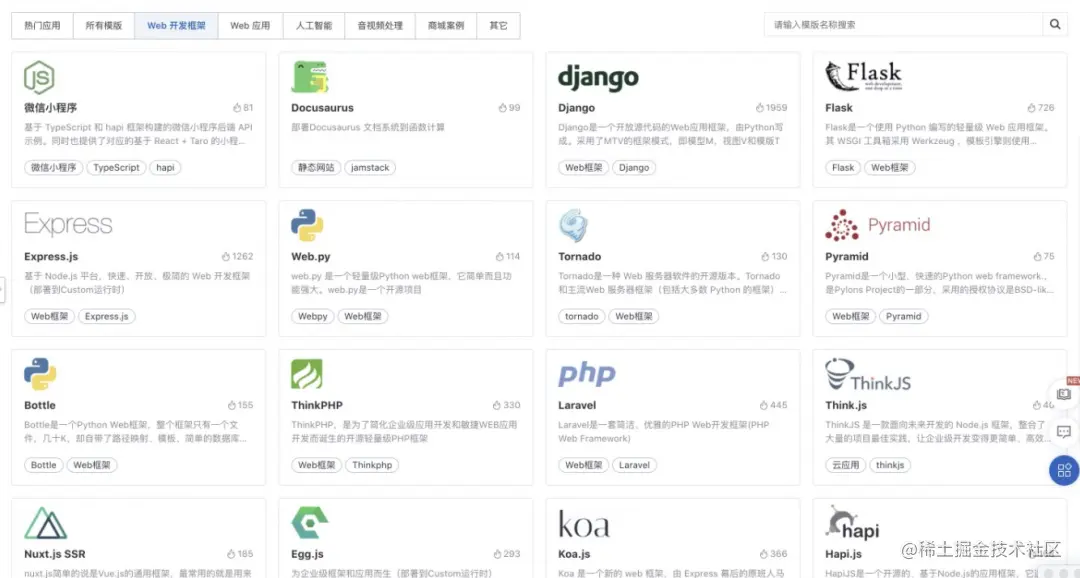
Task: Switch to the 音视频处理 tab
Action: click(x=380, y=25)
